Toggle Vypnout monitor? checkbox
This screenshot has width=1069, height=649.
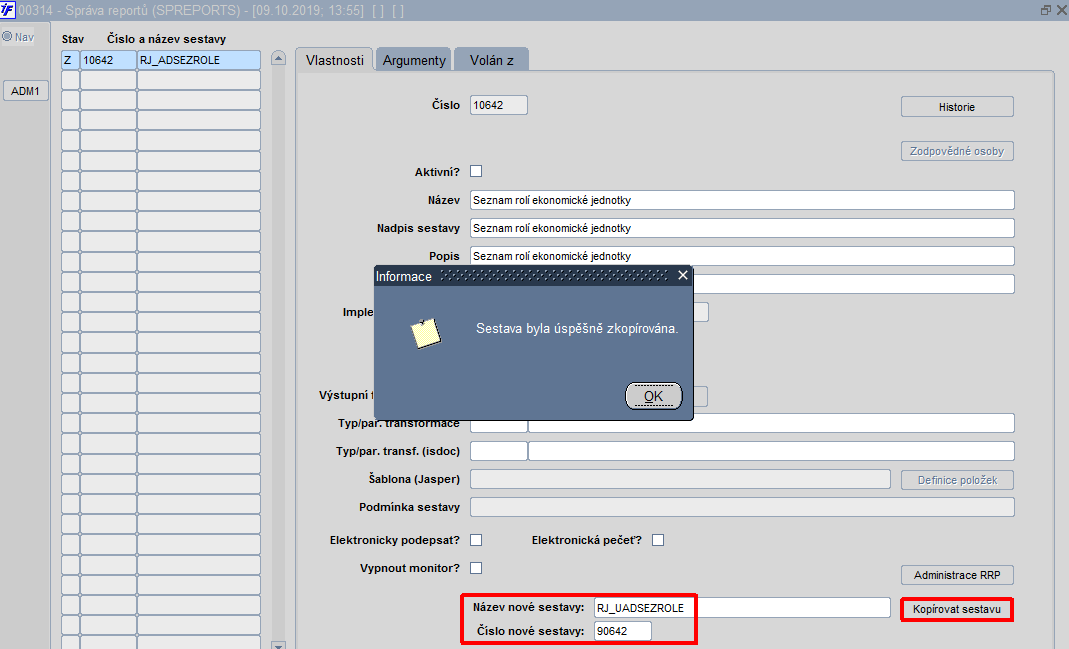click(x=476, y=568)
